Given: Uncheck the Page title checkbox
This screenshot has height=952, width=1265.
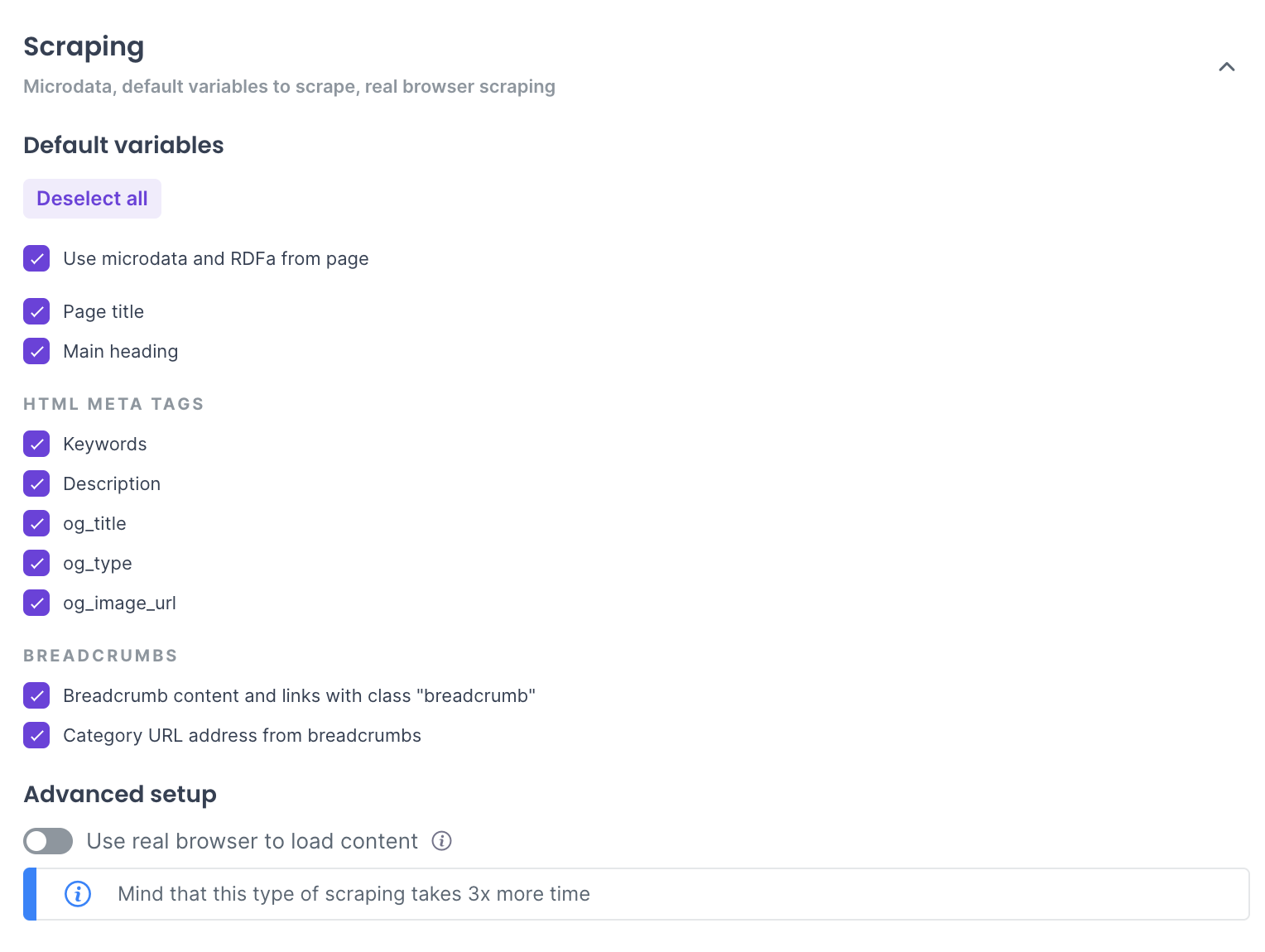Looking at the screenshot, I should [36, 311].
